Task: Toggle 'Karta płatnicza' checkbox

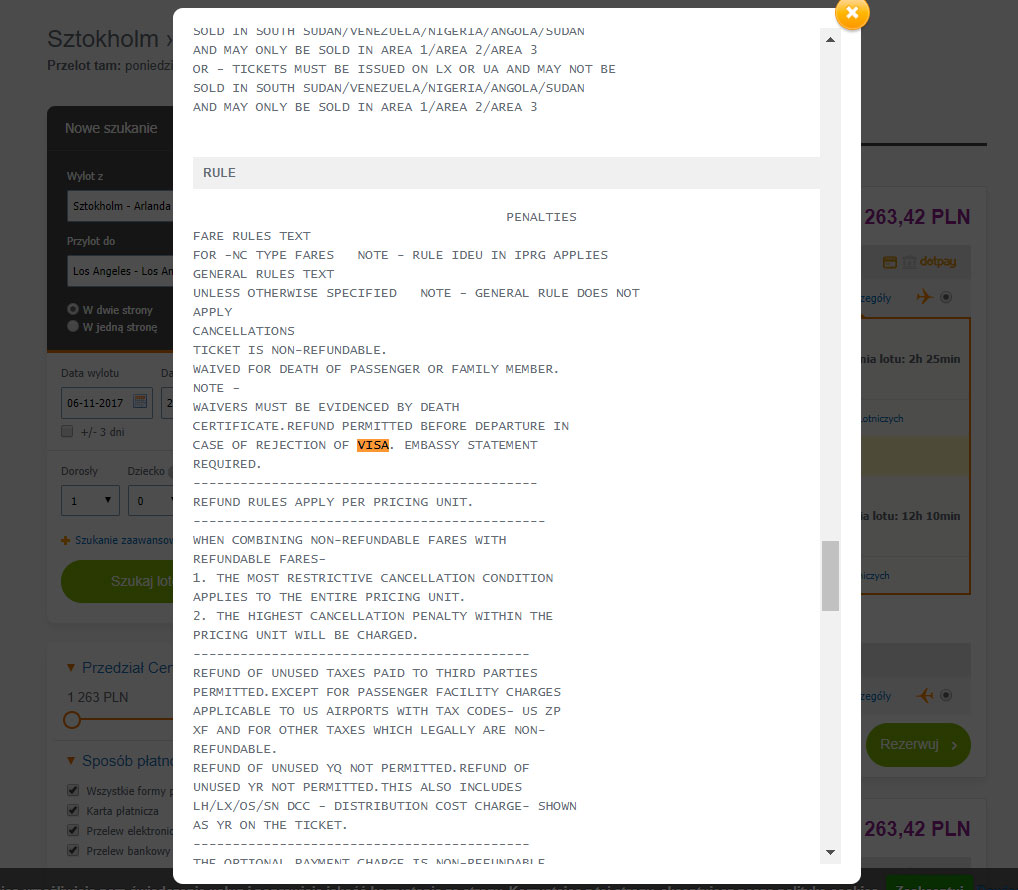Action: [73, 810]
